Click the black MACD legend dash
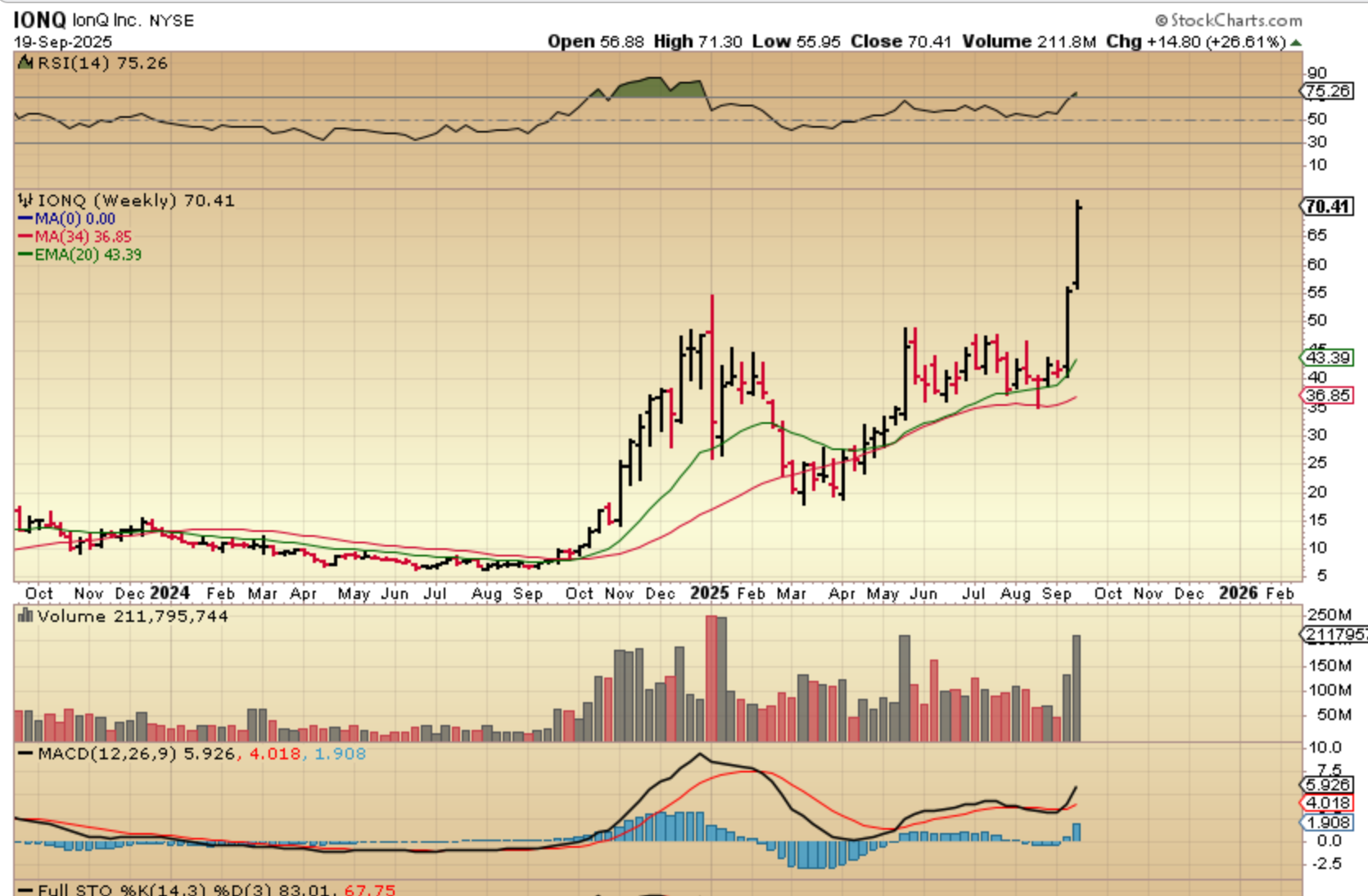 point(25,754)
